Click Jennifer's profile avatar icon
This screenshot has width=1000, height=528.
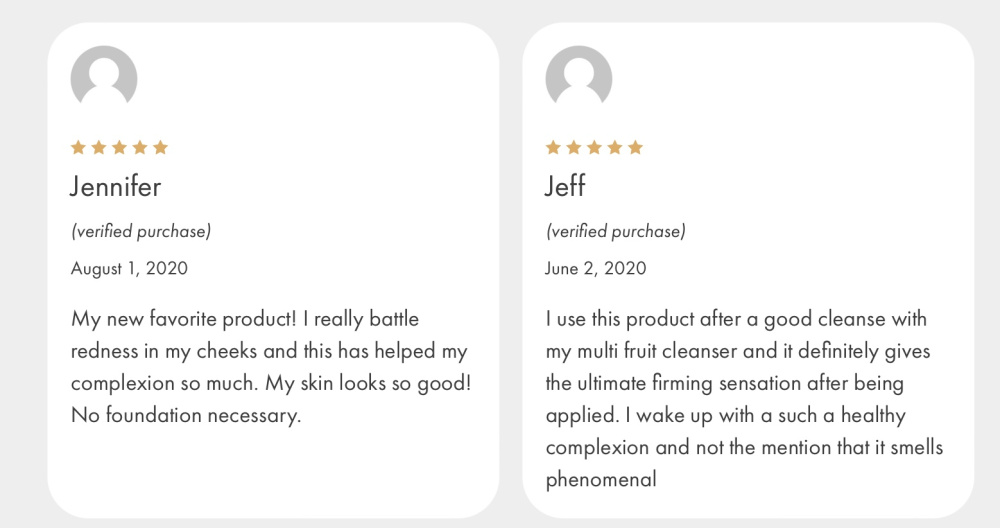[x=104, y=75]
